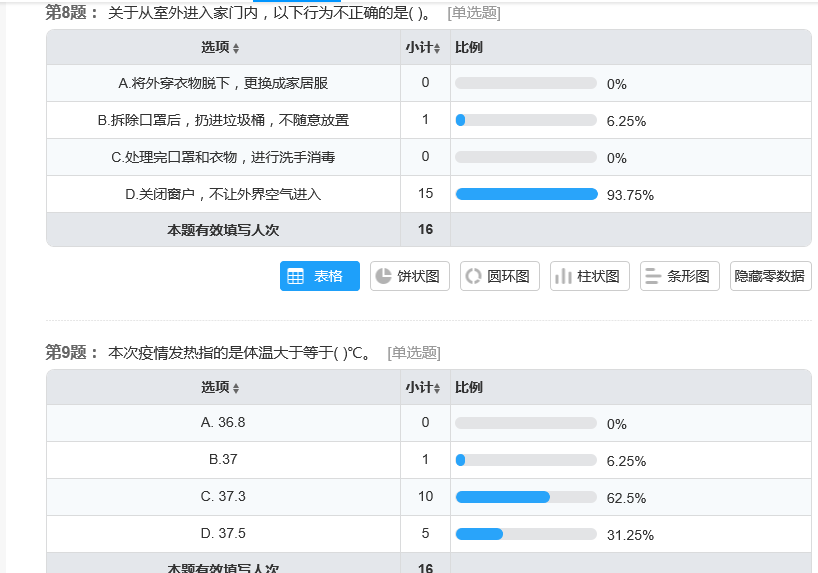
Task: Click the 62.5% bar for C. 37.3
Action: click(526, 497)
